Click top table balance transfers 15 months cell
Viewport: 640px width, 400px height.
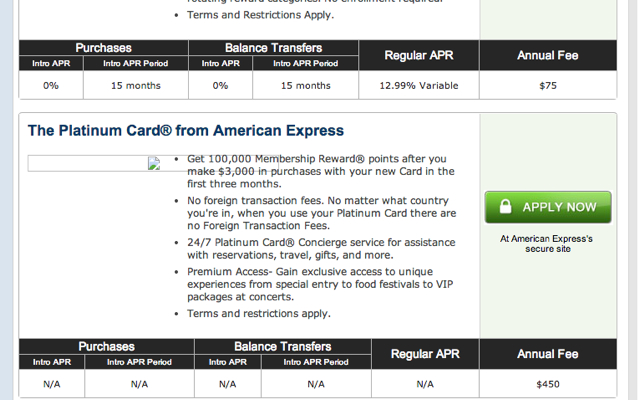pyautogui.click(x=306, y=86)
